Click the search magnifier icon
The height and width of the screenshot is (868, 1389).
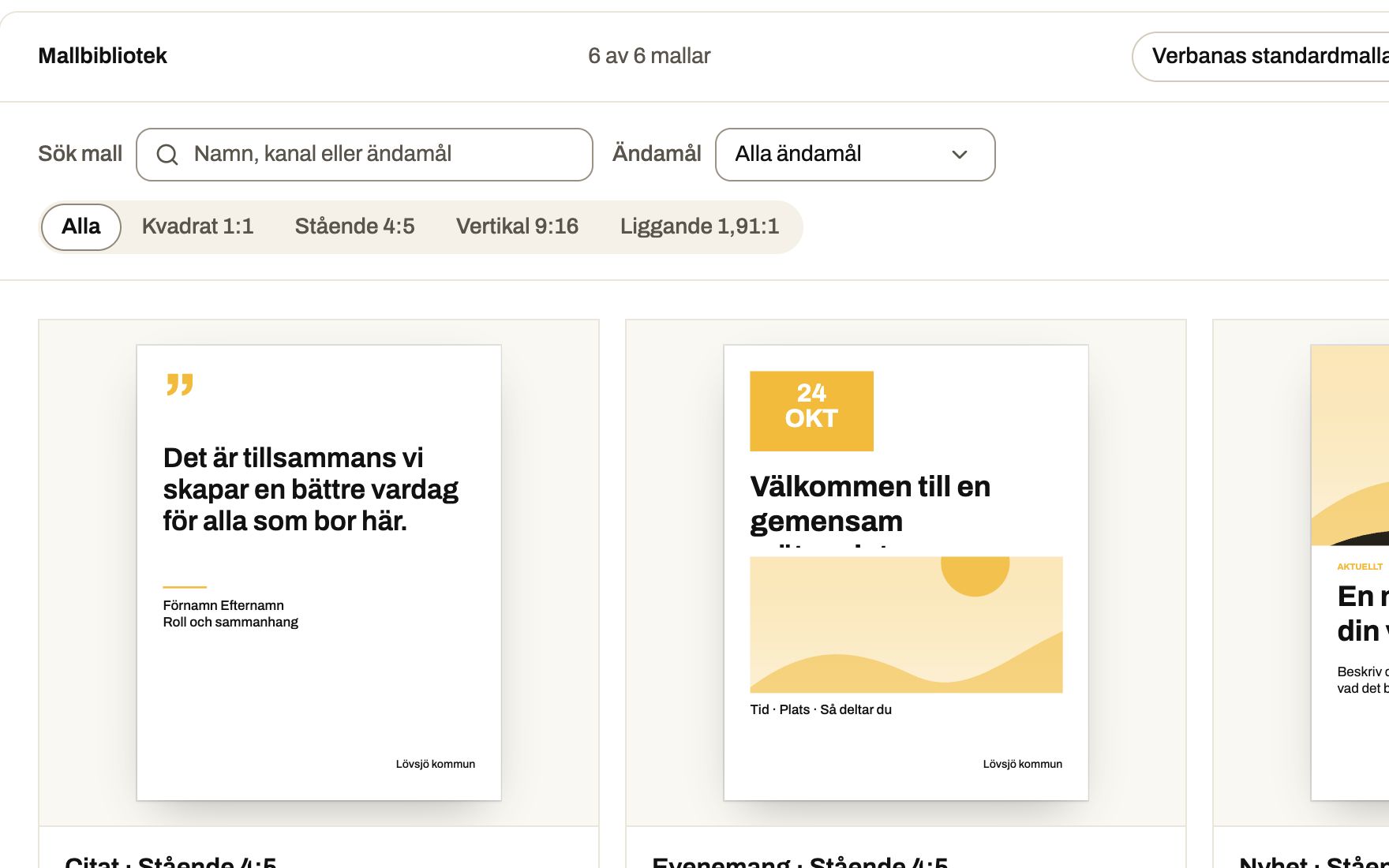(x=167, y=155)
